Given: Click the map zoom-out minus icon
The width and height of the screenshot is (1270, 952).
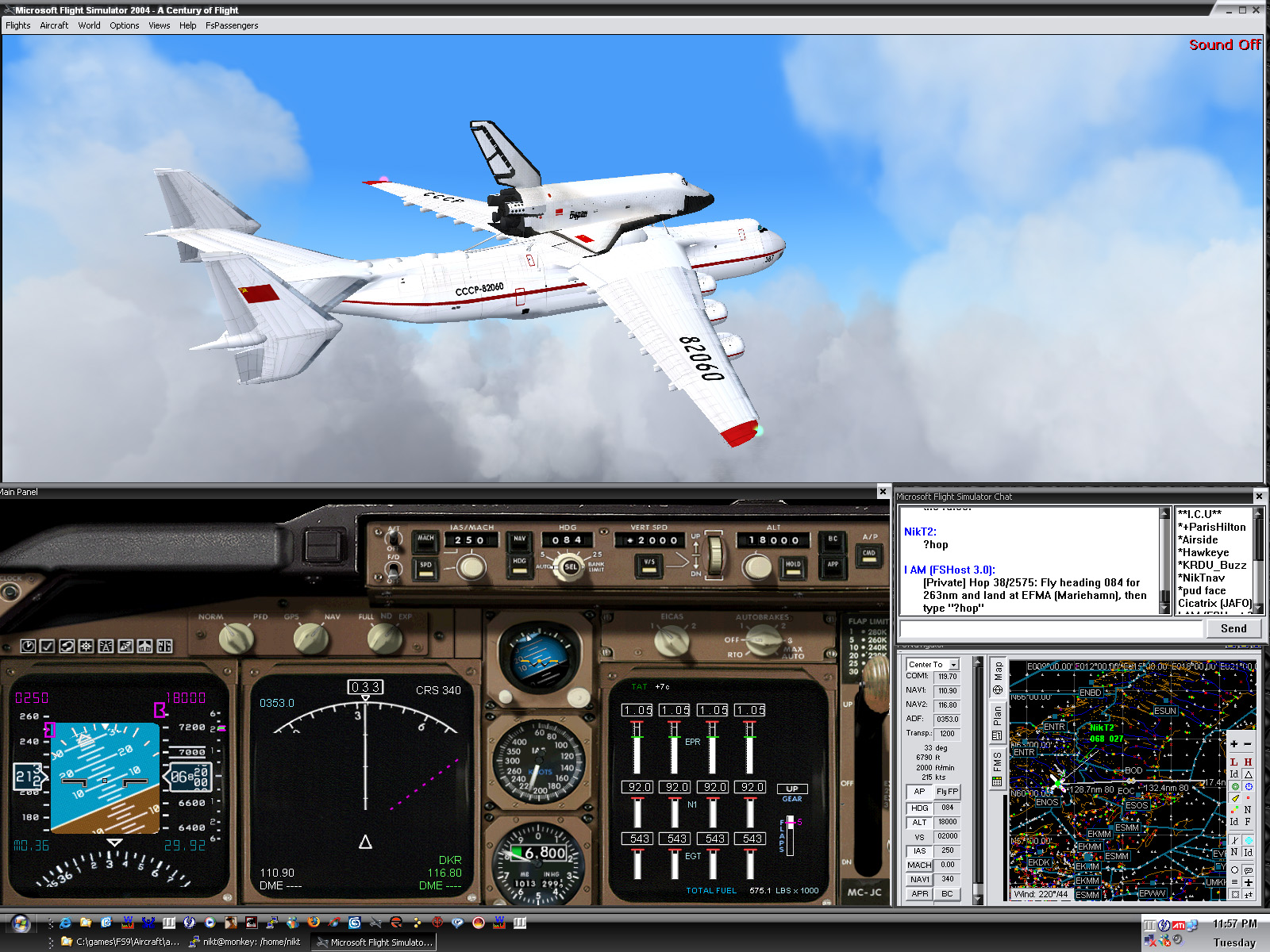Looking at the screenshot, I should pyautogui.click(x=1248, y=744).
